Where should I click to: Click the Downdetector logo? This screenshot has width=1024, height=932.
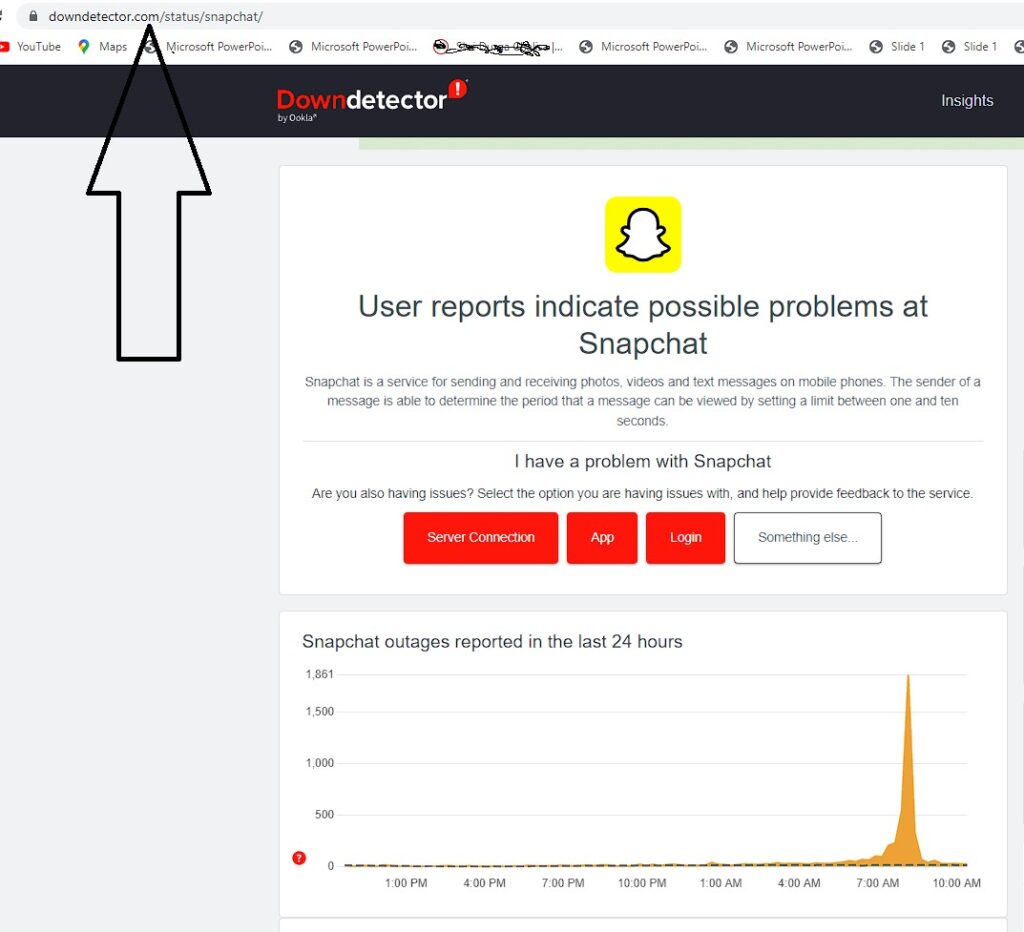point(372,100)
